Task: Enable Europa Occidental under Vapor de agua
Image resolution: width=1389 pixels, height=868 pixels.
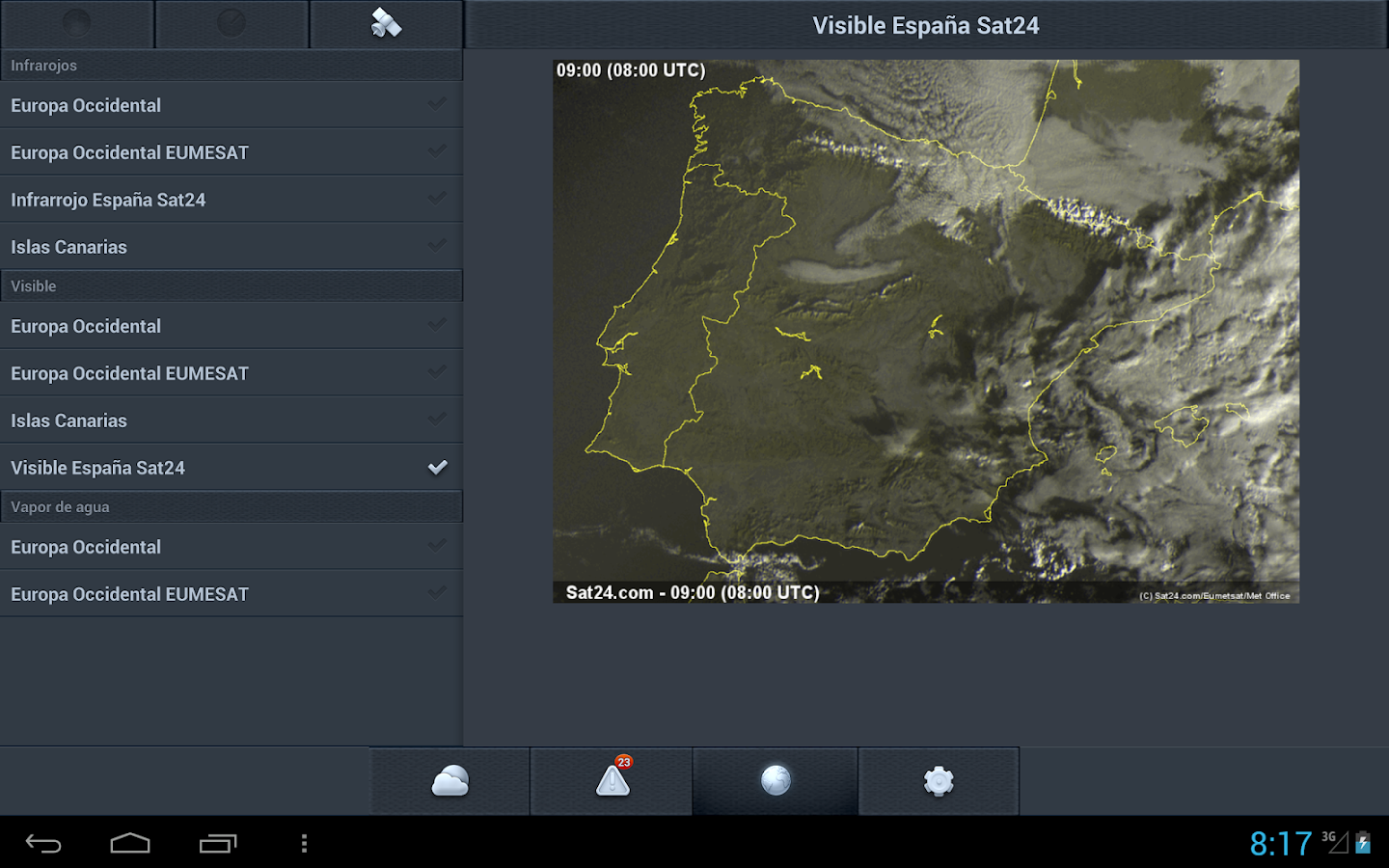Action: [x=231, y=547]
